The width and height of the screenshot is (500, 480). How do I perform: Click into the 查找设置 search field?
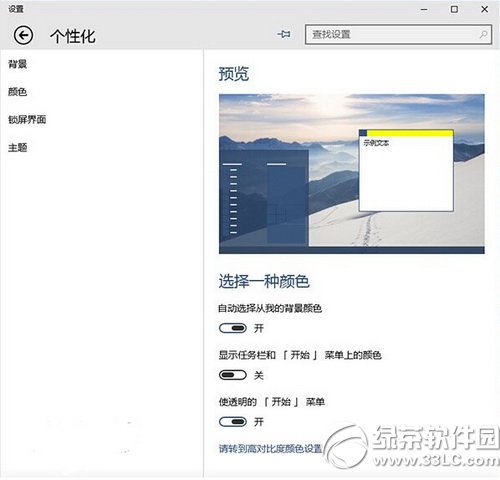tap(398, 34)
